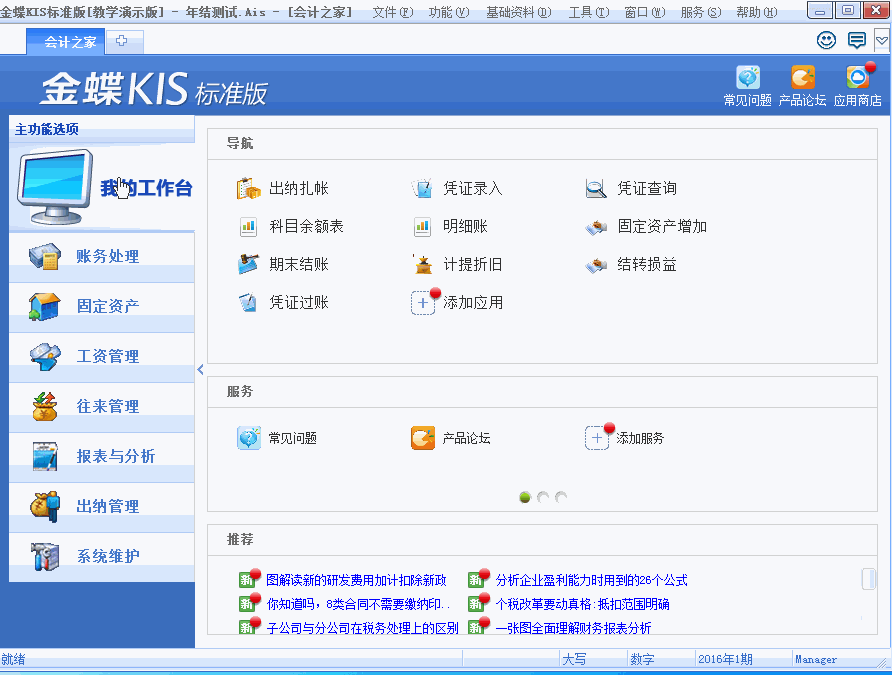Click 2016年1期 period in status bar
The width and height of the screenshot is (892, 675).
pos(725,659)
